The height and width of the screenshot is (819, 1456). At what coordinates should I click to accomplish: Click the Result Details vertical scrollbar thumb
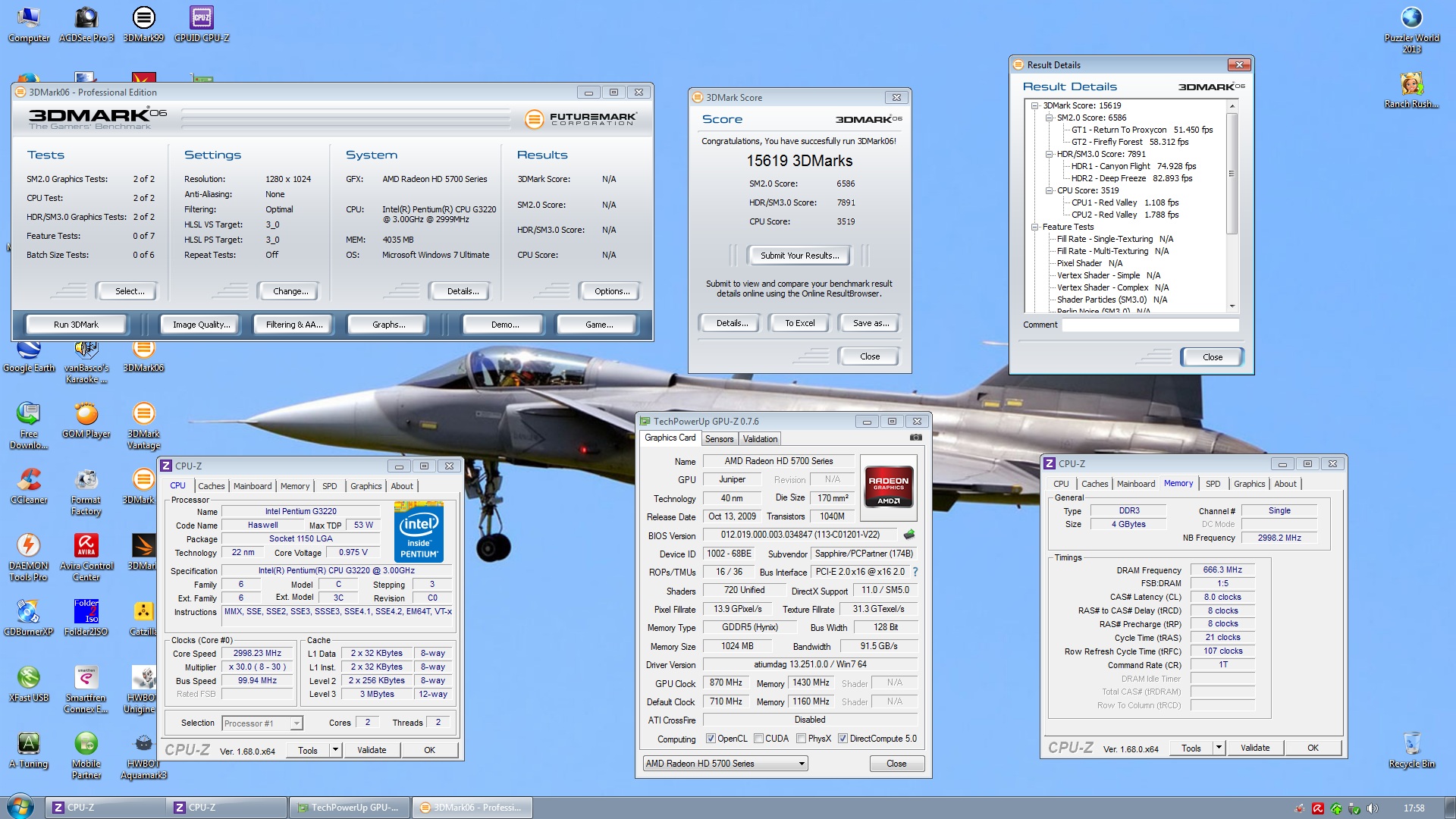coord(1232,174)
